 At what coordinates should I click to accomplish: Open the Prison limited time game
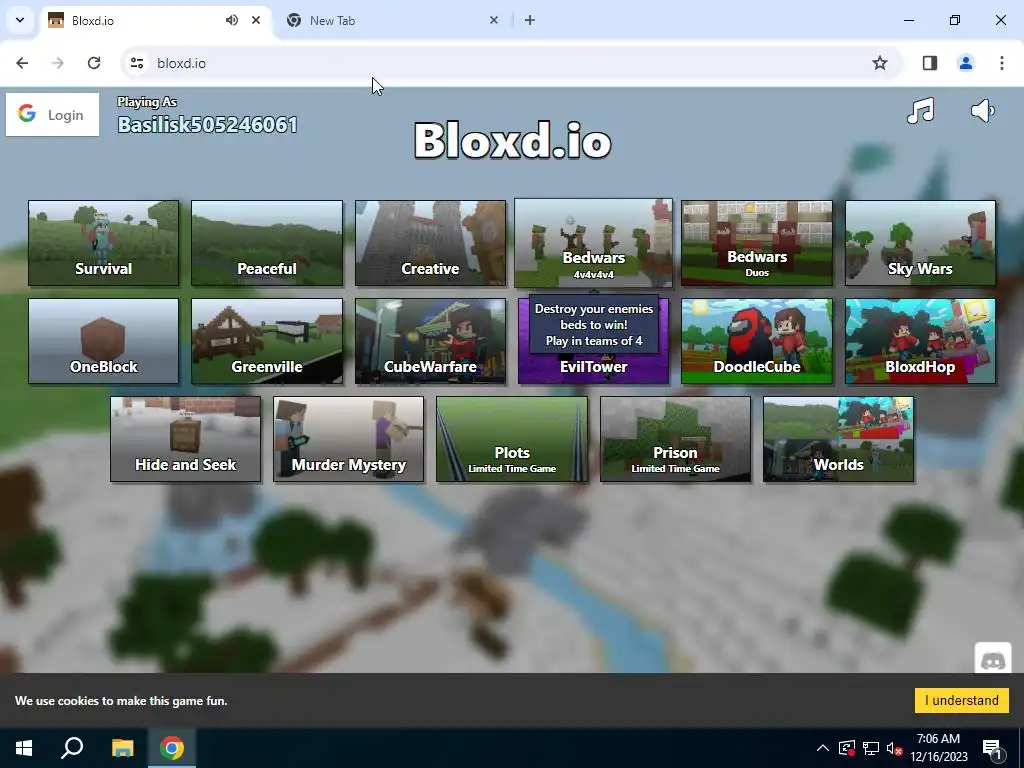tap(675, 439)
